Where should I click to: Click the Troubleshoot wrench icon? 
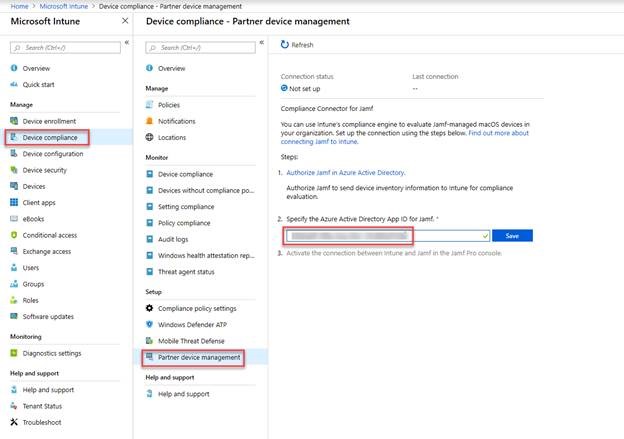(14, 422)
